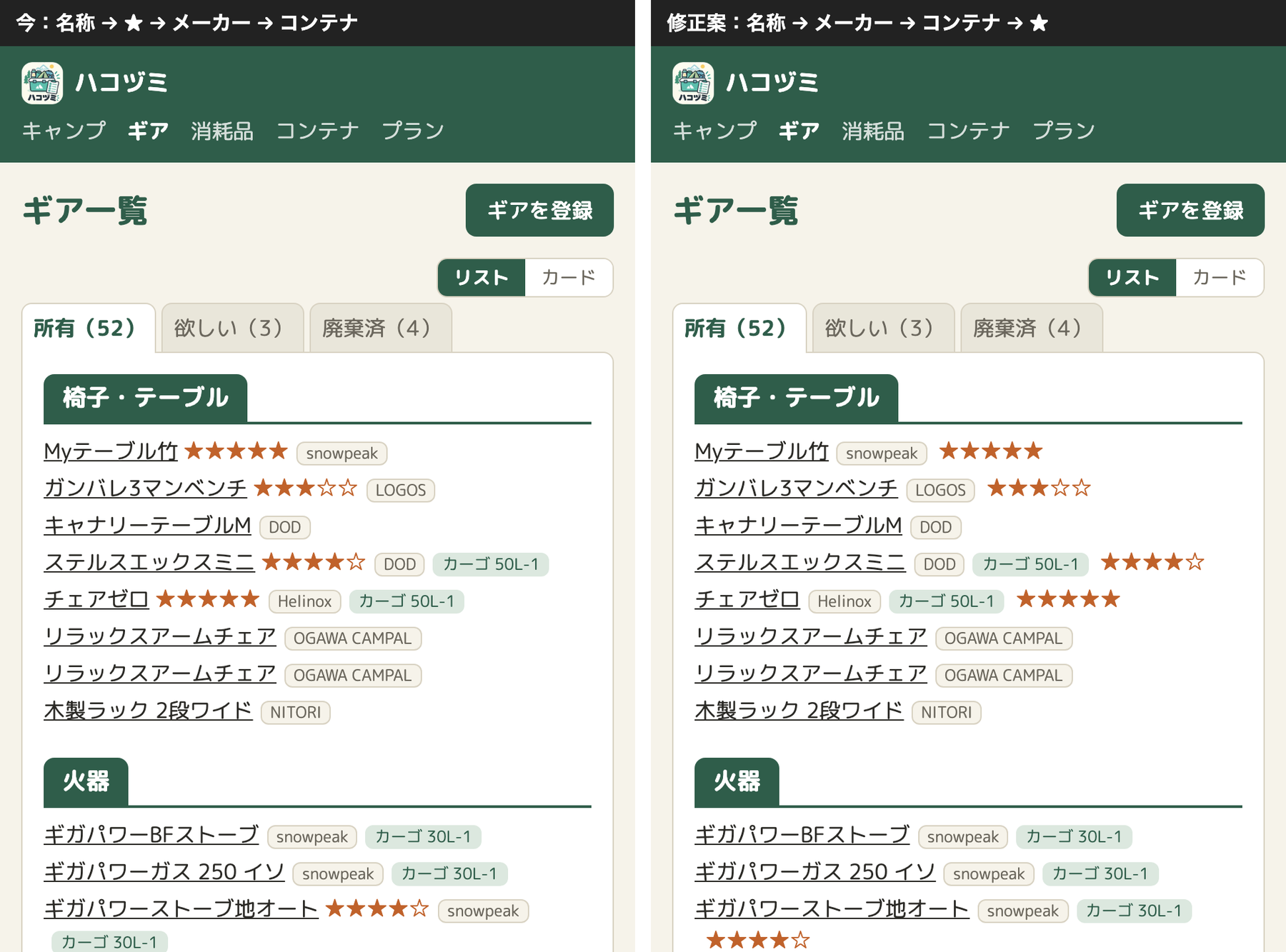The height and width of the screenshot is (952, 1286).
Task: Open 木製ラック 2段ワイド link in right panel
Action: click(x=799, y=711)
